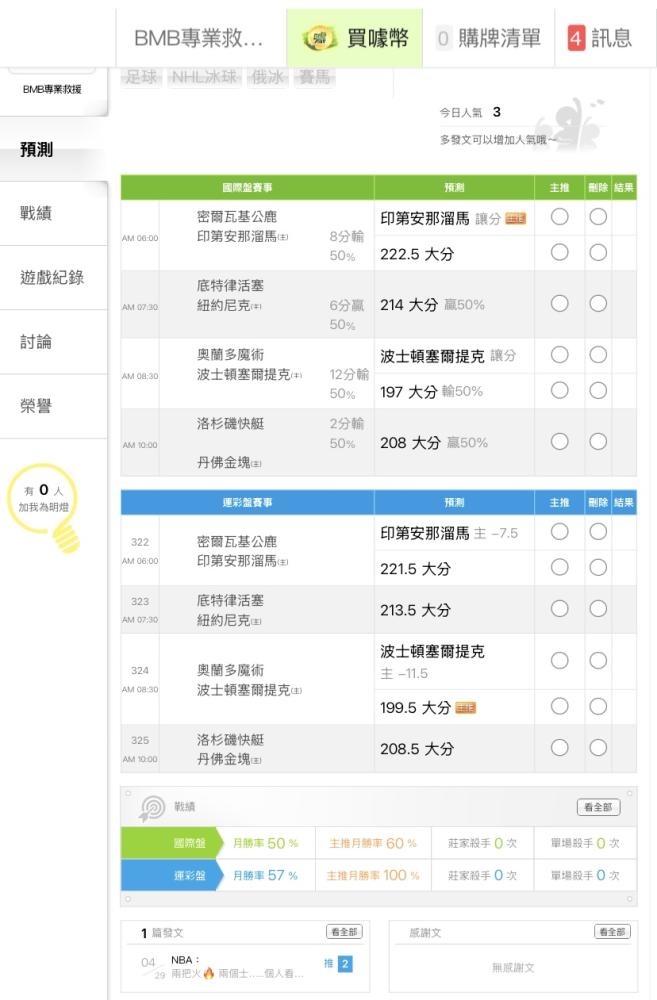Click the blue 2 recommend count badge
Viewport: 657px width, 1000px height.
pyautogui.click(x=345, y=964)
